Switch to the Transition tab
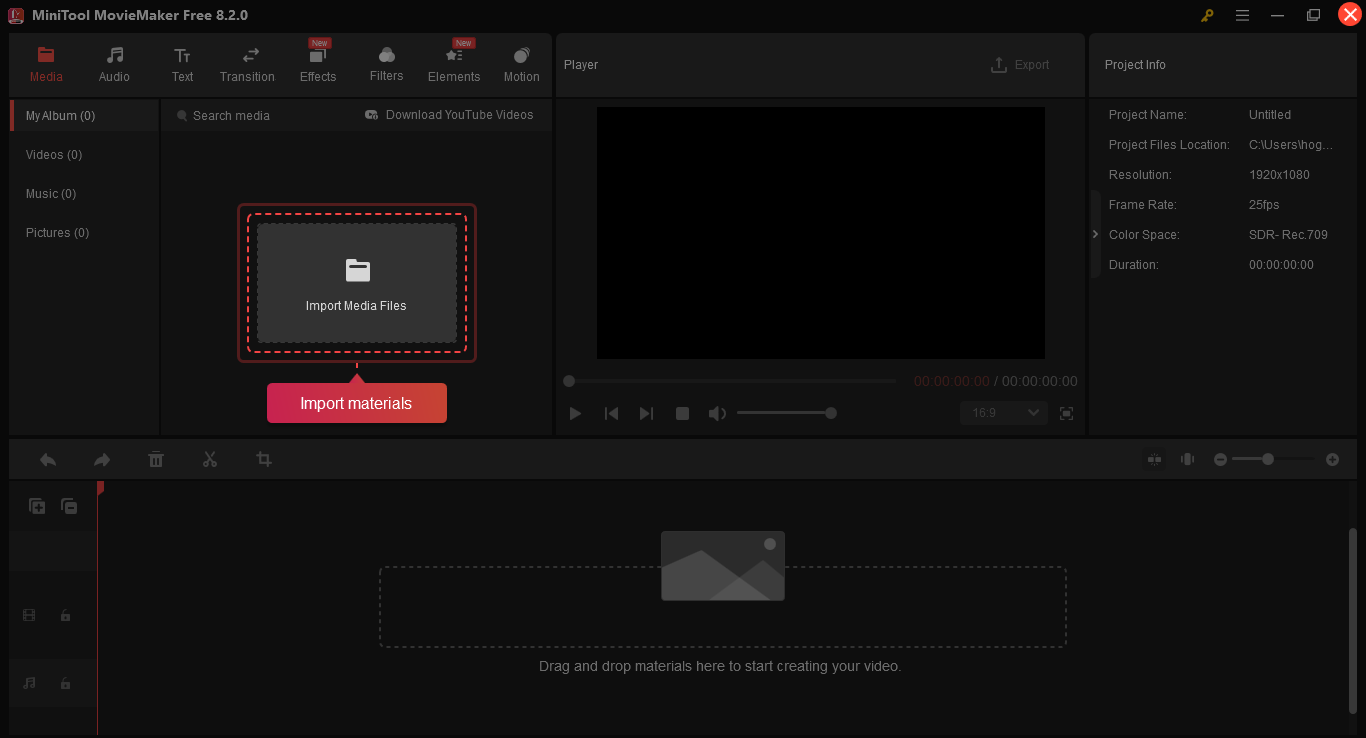Screen dimensions: 1366x738 point(247,65)
